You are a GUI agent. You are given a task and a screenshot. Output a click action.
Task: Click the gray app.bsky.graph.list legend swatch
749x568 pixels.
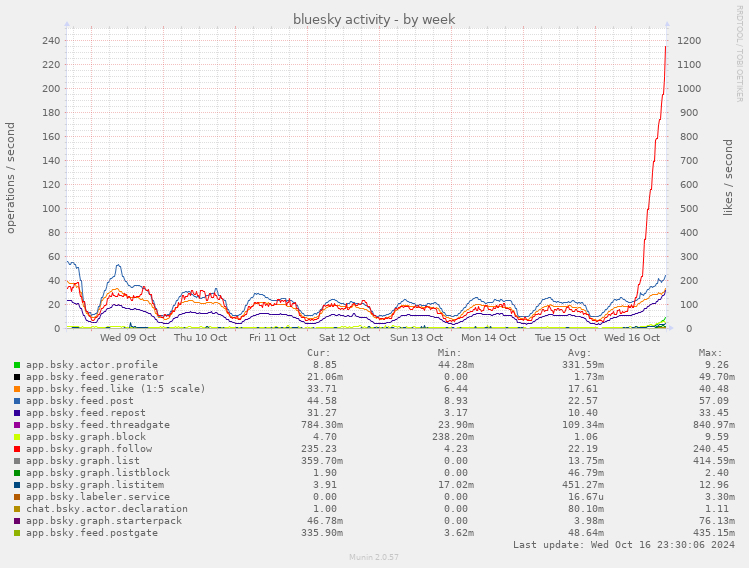17,461
